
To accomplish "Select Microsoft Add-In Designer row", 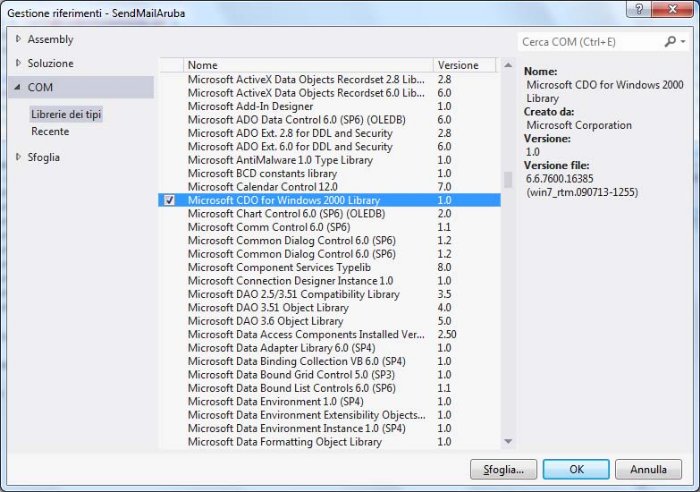I will (x=329, y=106).
